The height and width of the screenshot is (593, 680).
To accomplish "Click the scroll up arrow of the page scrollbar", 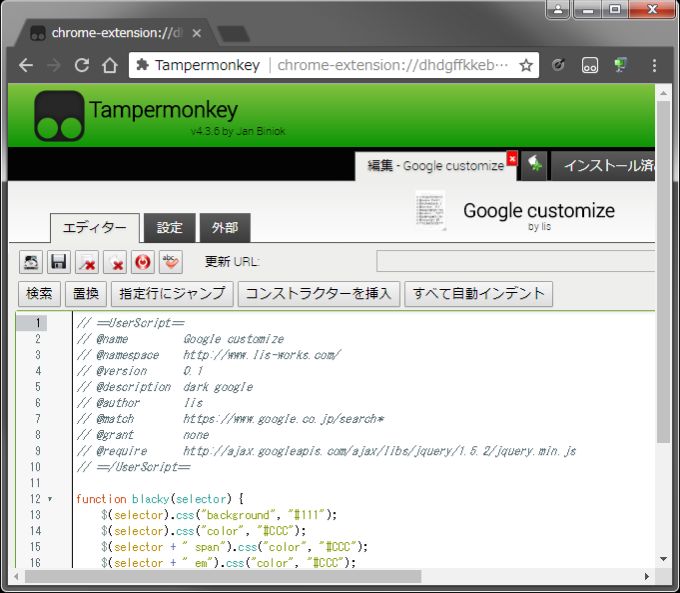I will (x=663, y=93).
